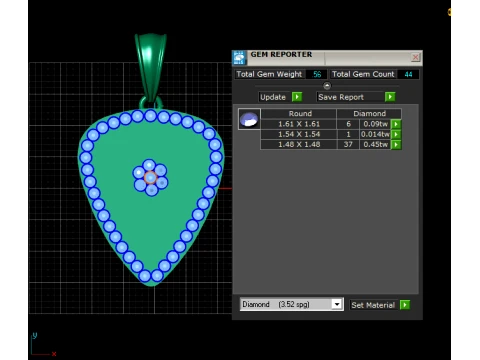Click the Total Gem Count value 44
480x360 pixels.
[408, 74]
